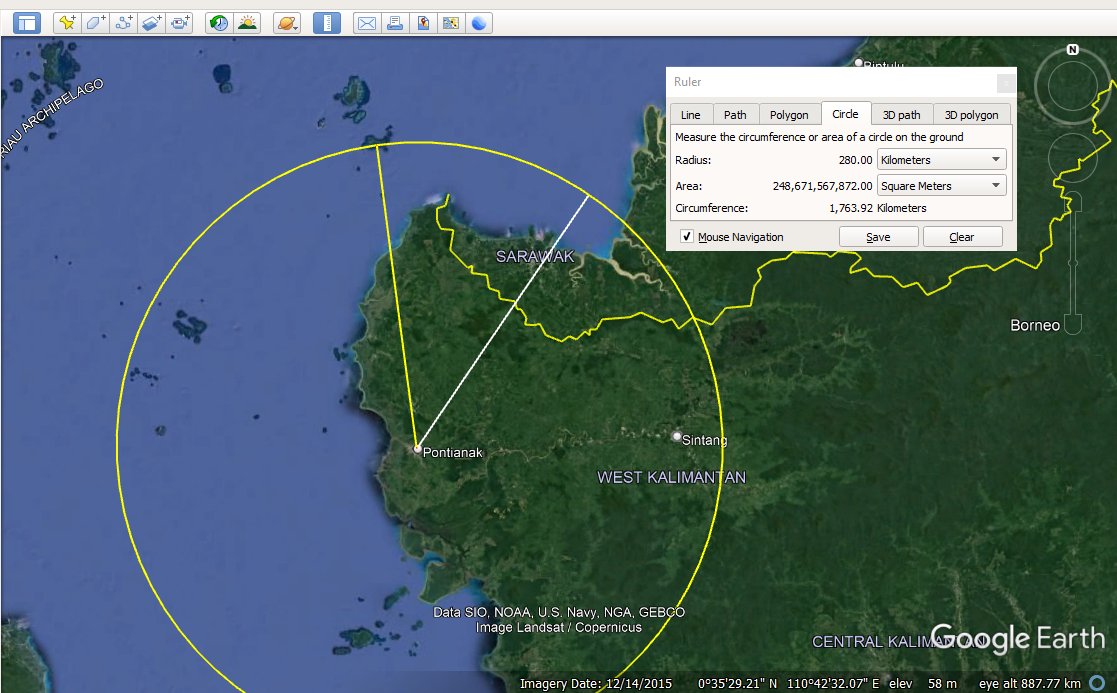Toggle the sidebar panel button
The image size is (1117, 693).
tap(27, 23)
